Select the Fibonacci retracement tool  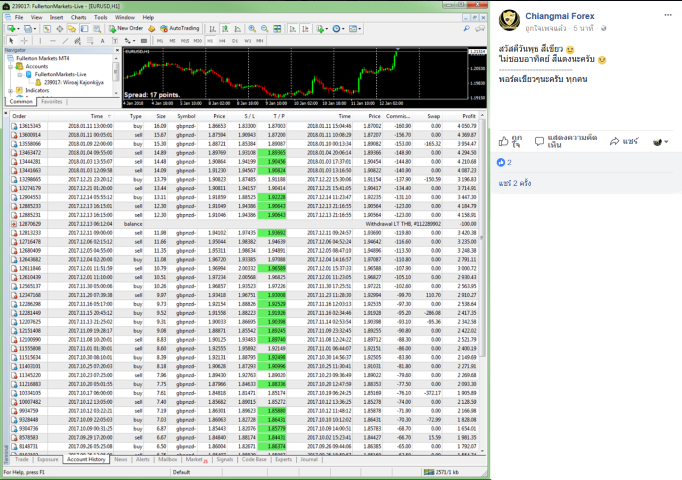coord(90,41)
